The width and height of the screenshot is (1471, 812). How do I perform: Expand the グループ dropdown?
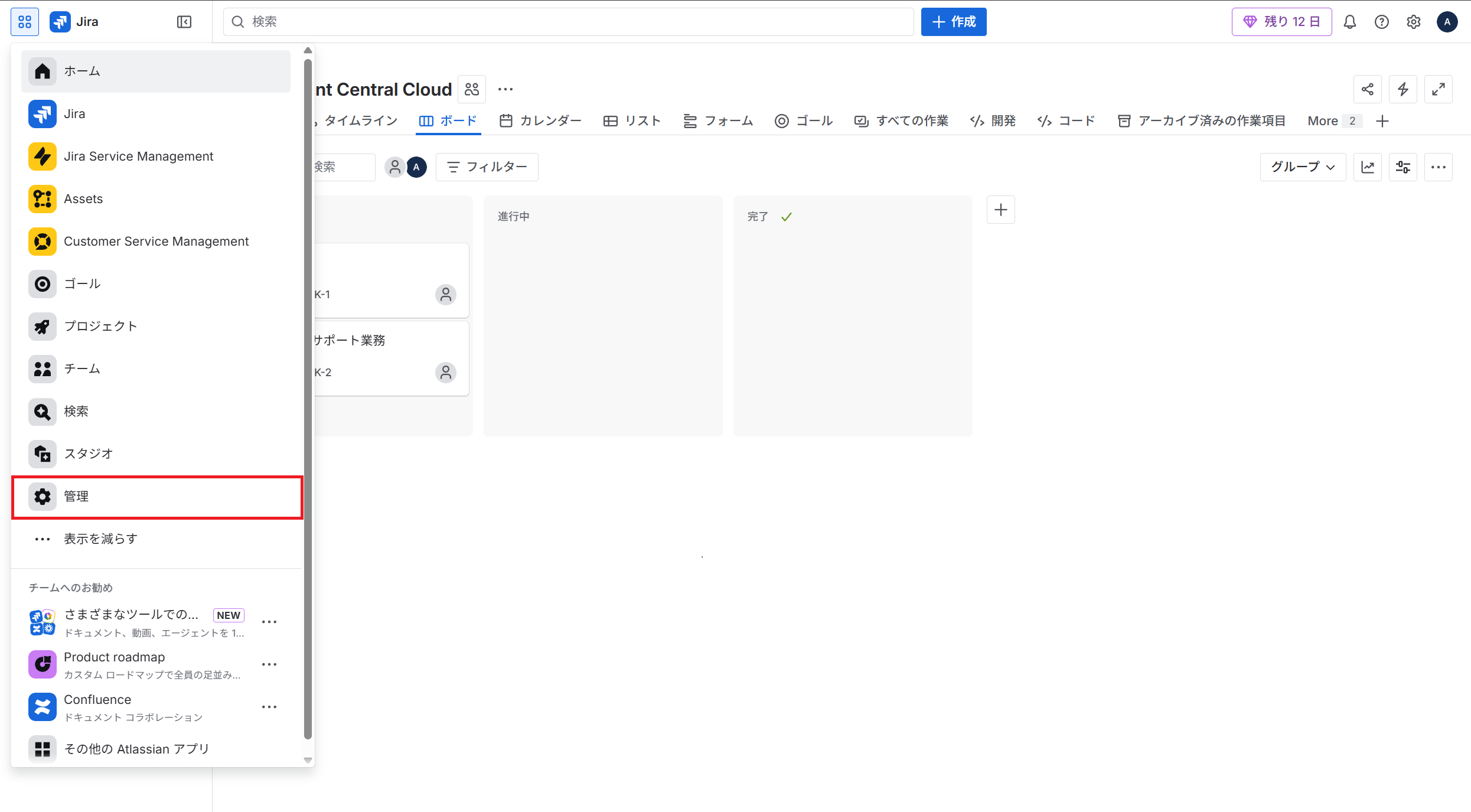coord(1303,167)
